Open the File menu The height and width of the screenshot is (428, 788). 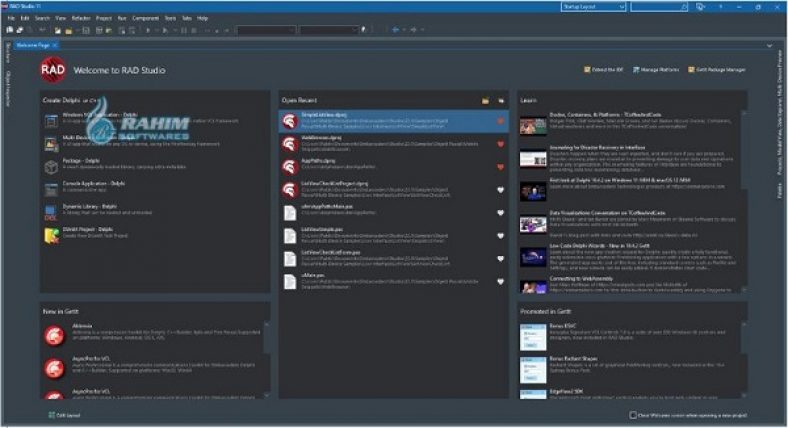[11, 19]
